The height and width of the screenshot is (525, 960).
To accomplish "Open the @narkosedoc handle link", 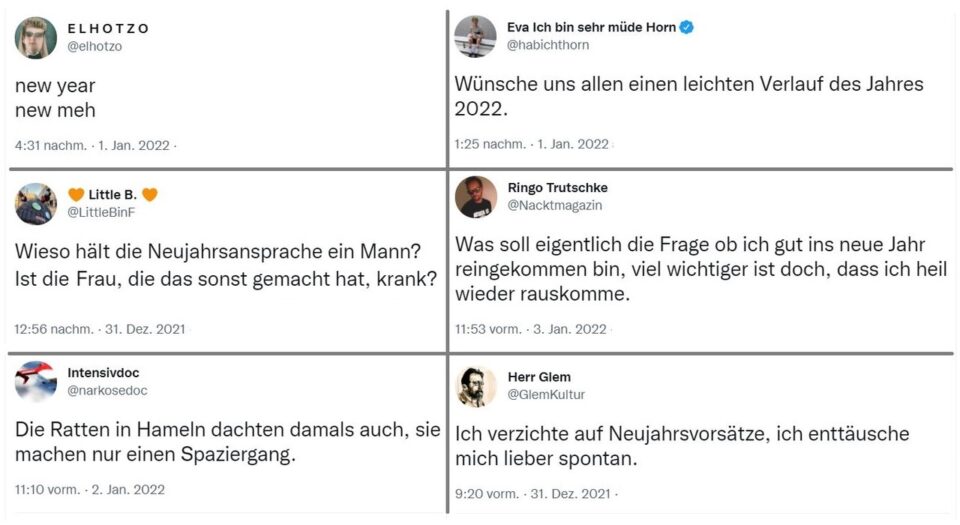I will pyautogui.click(x=107, y=390).
